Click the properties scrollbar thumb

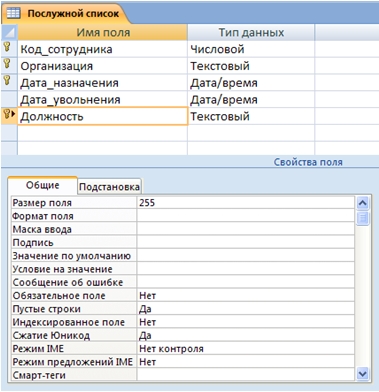coord(362,218)
